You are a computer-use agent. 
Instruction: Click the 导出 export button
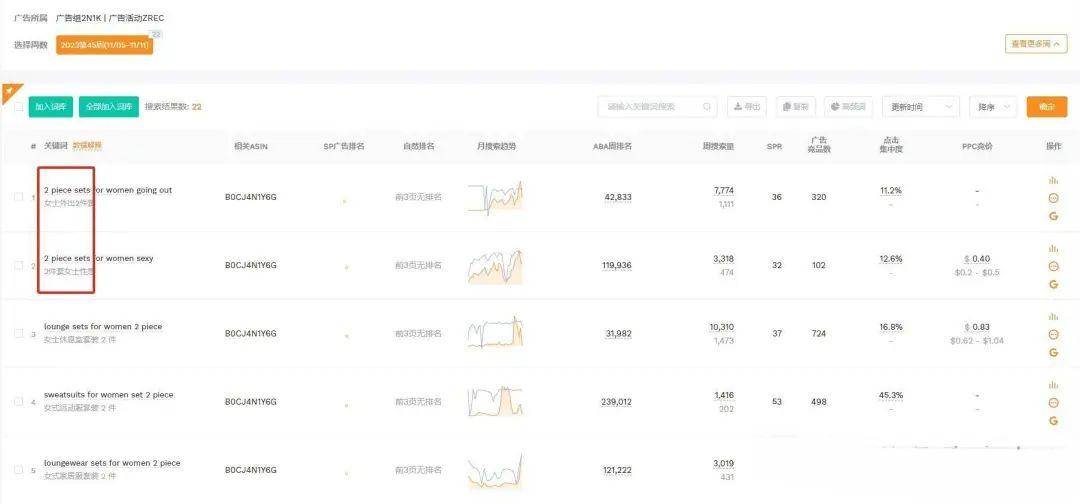(x=747, y=107)
